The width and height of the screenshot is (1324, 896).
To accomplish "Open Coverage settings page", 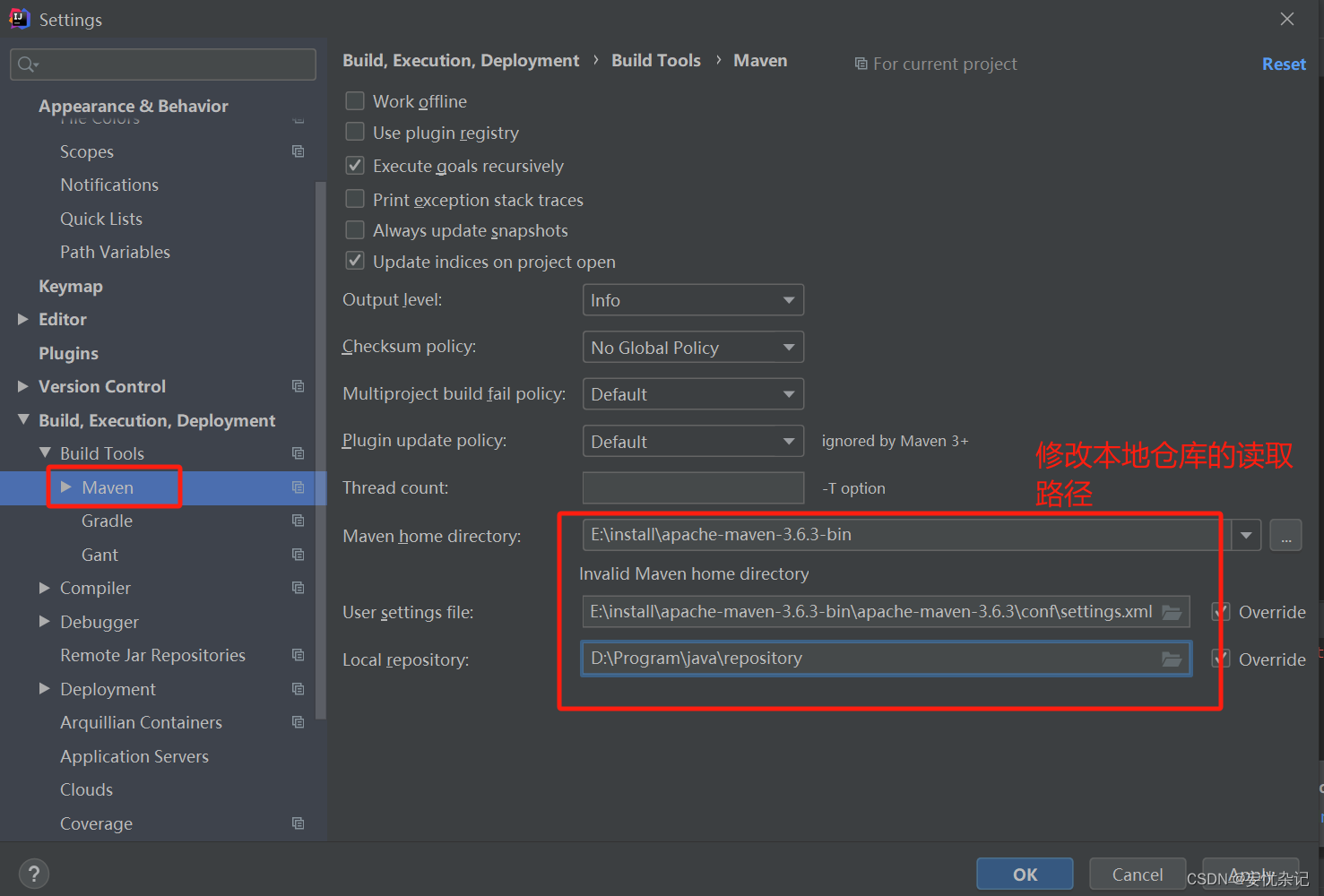I will tap(96, 823).
